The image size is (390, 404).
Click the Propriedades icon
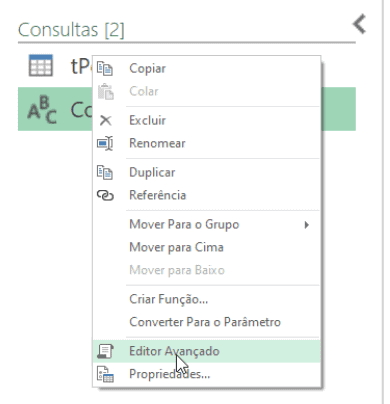(x=105, y=374)
